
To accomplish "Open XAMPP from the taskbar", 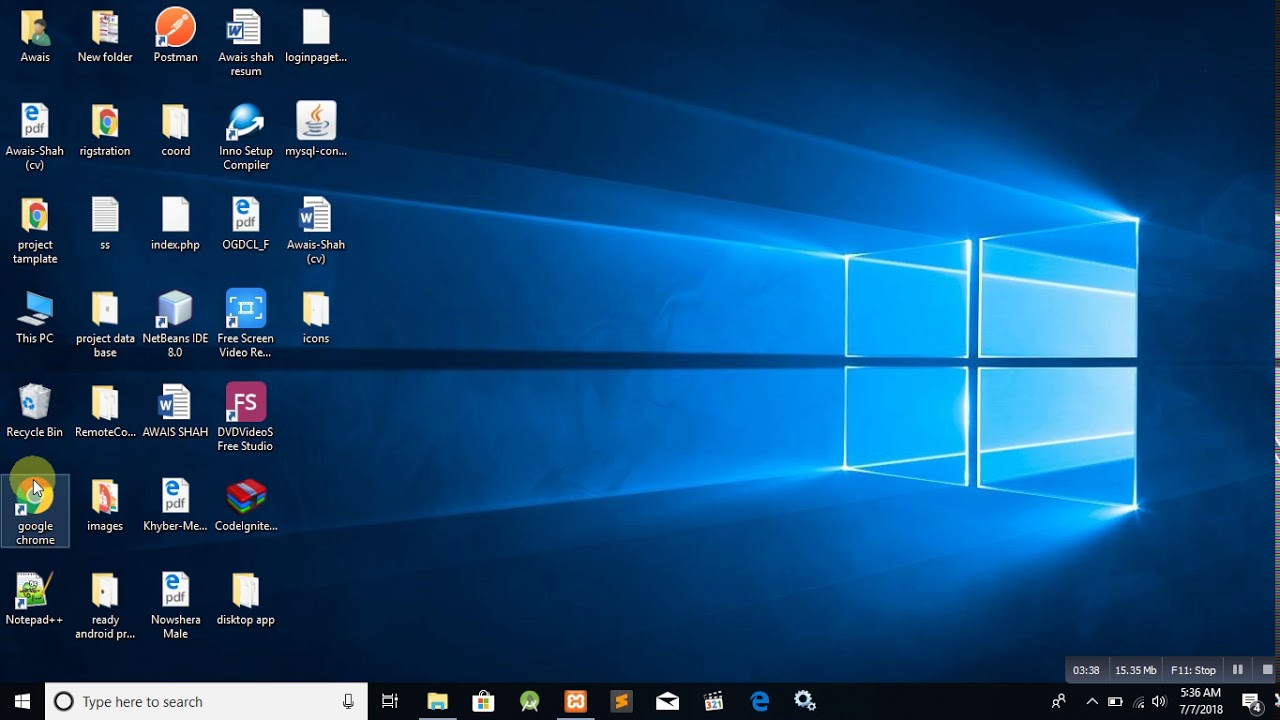I will click(576, 701).
